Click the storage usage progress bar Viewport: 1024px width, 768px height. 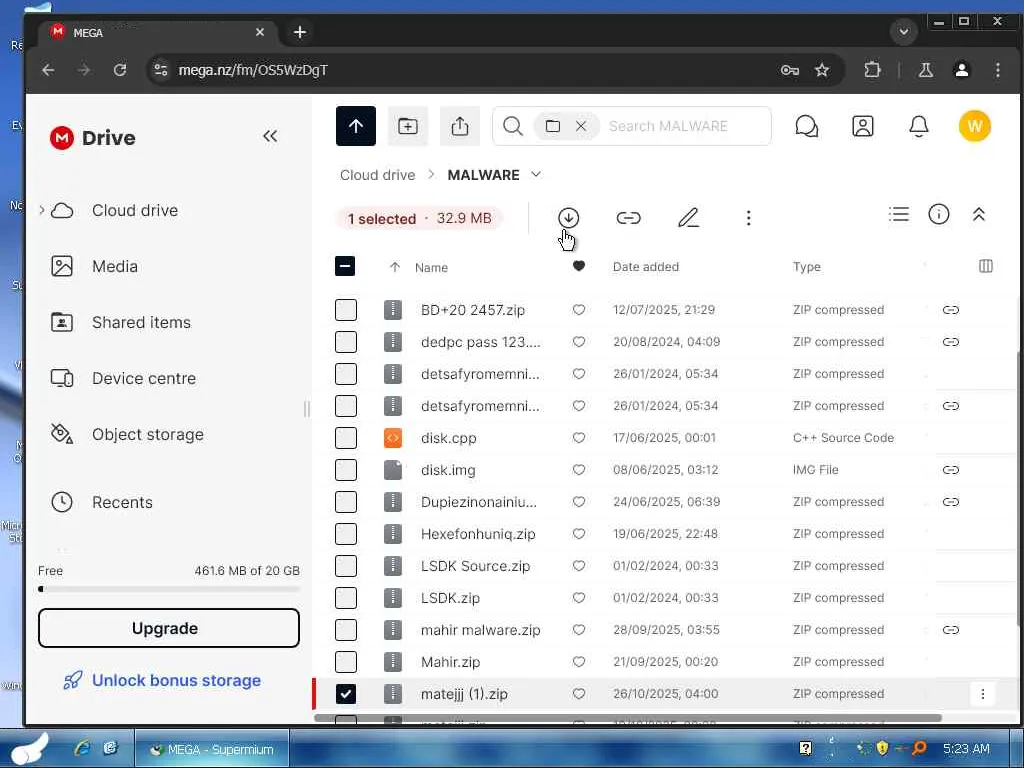(x=168, y=589)
